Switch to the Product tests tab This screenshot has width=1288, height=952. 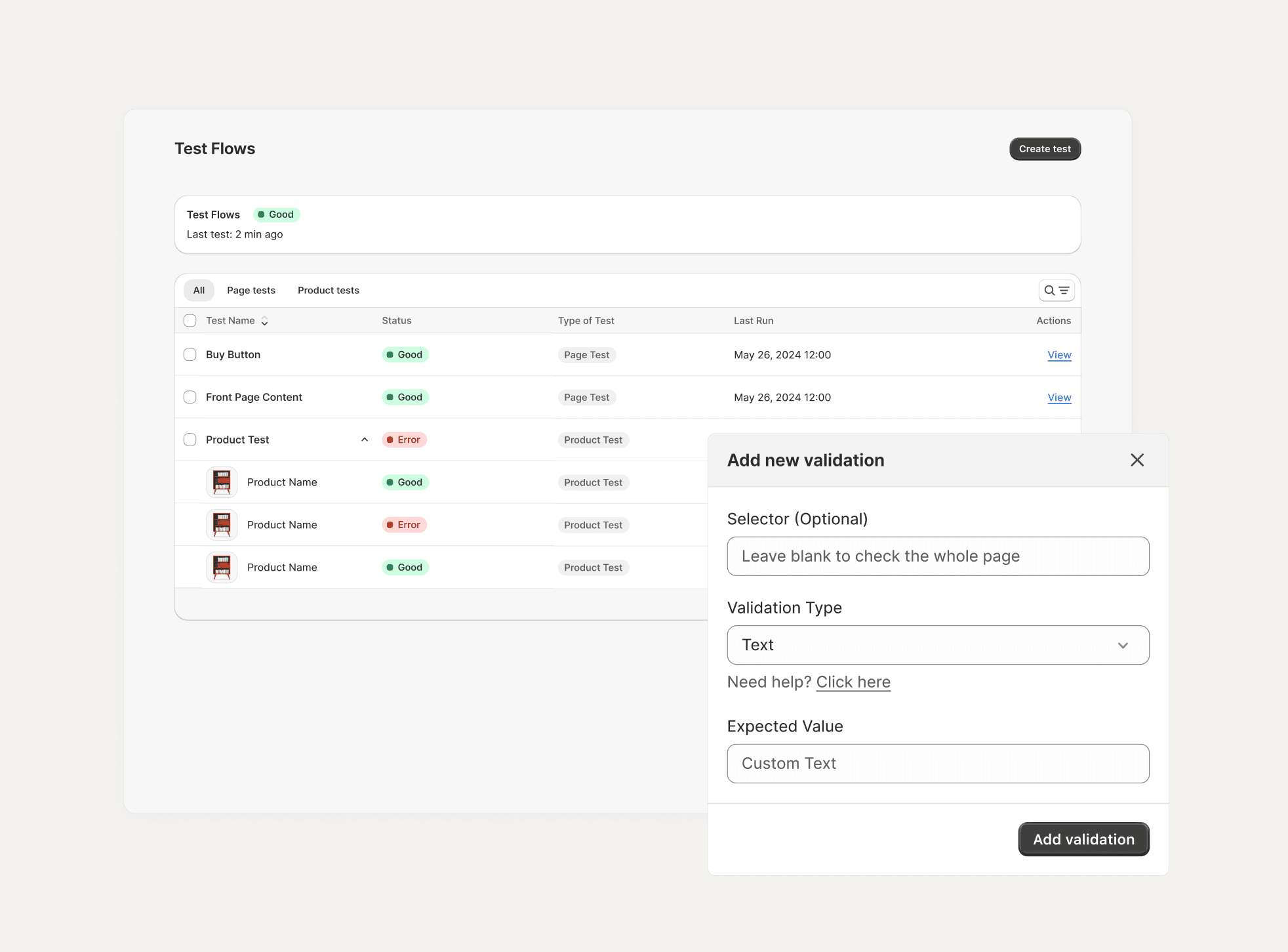pos(328,290)
